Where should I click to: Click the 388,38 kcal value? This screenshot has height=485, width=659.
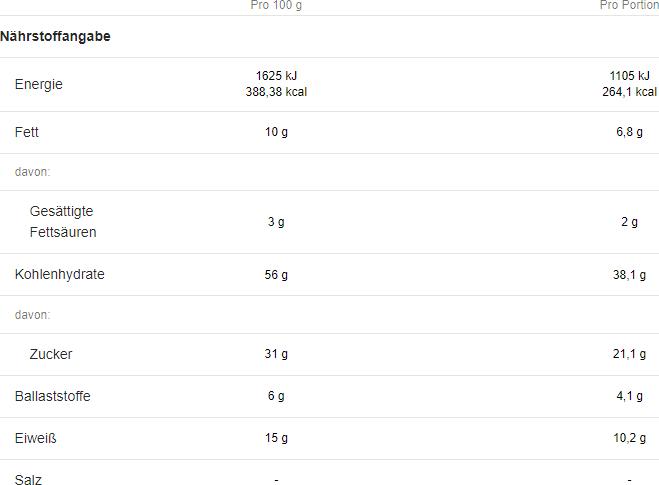[x=276, y=92]
